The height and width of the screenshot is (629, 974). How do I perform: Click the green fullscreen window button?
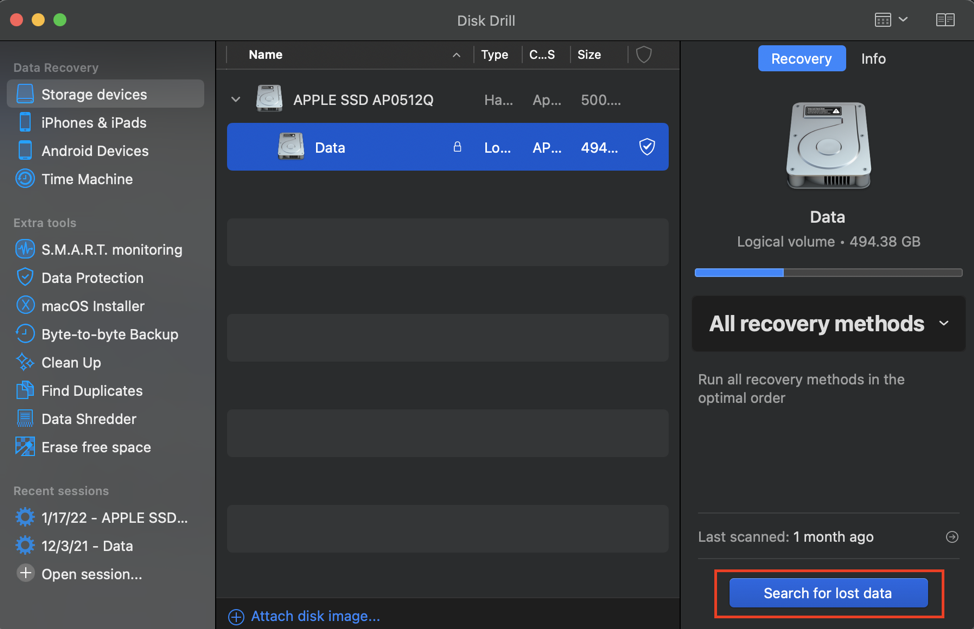60,20
